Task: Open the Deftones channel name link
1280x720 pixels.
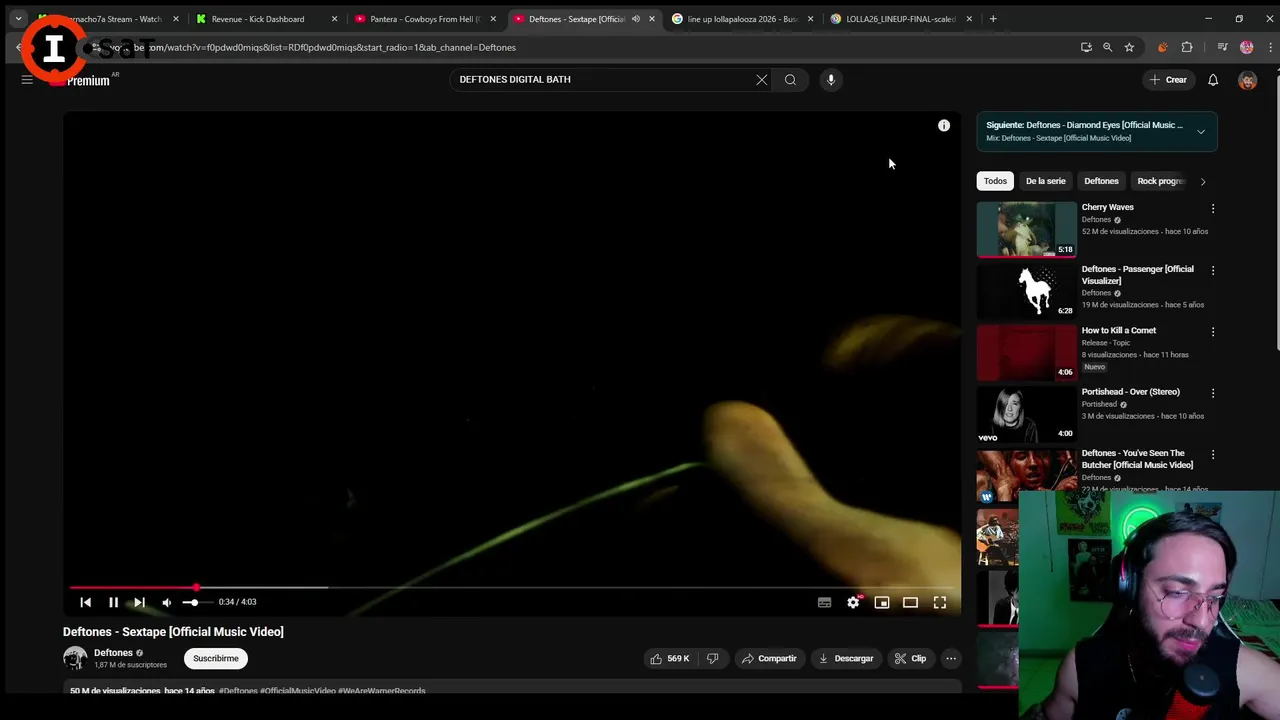Action: [x=113, y=653]
